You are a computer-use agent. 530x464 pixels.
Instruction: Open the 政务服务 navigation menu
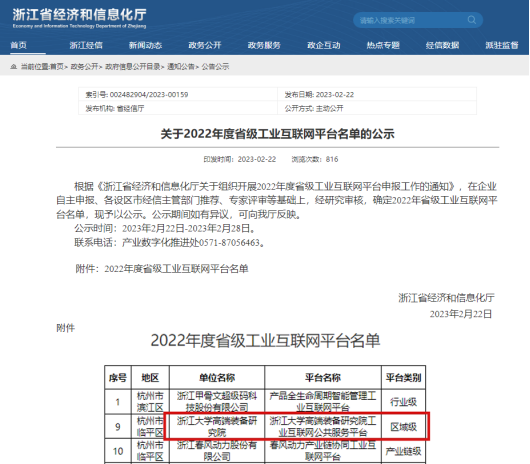[x=264, y=45]
